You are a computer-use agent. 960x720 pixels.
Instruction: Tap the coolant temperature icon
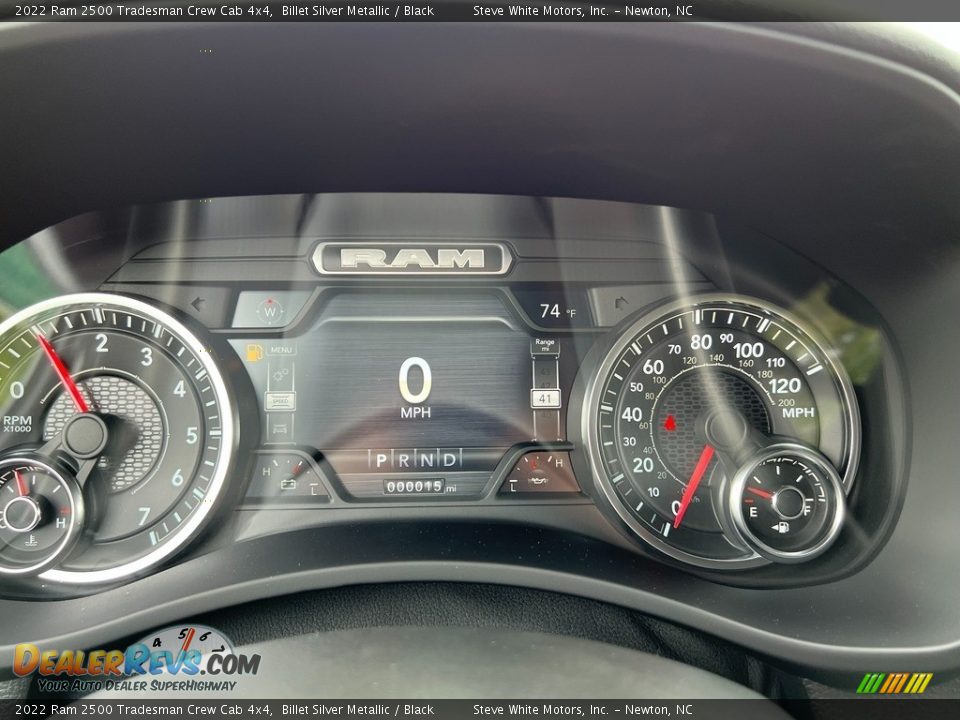(x=30, y=541)
